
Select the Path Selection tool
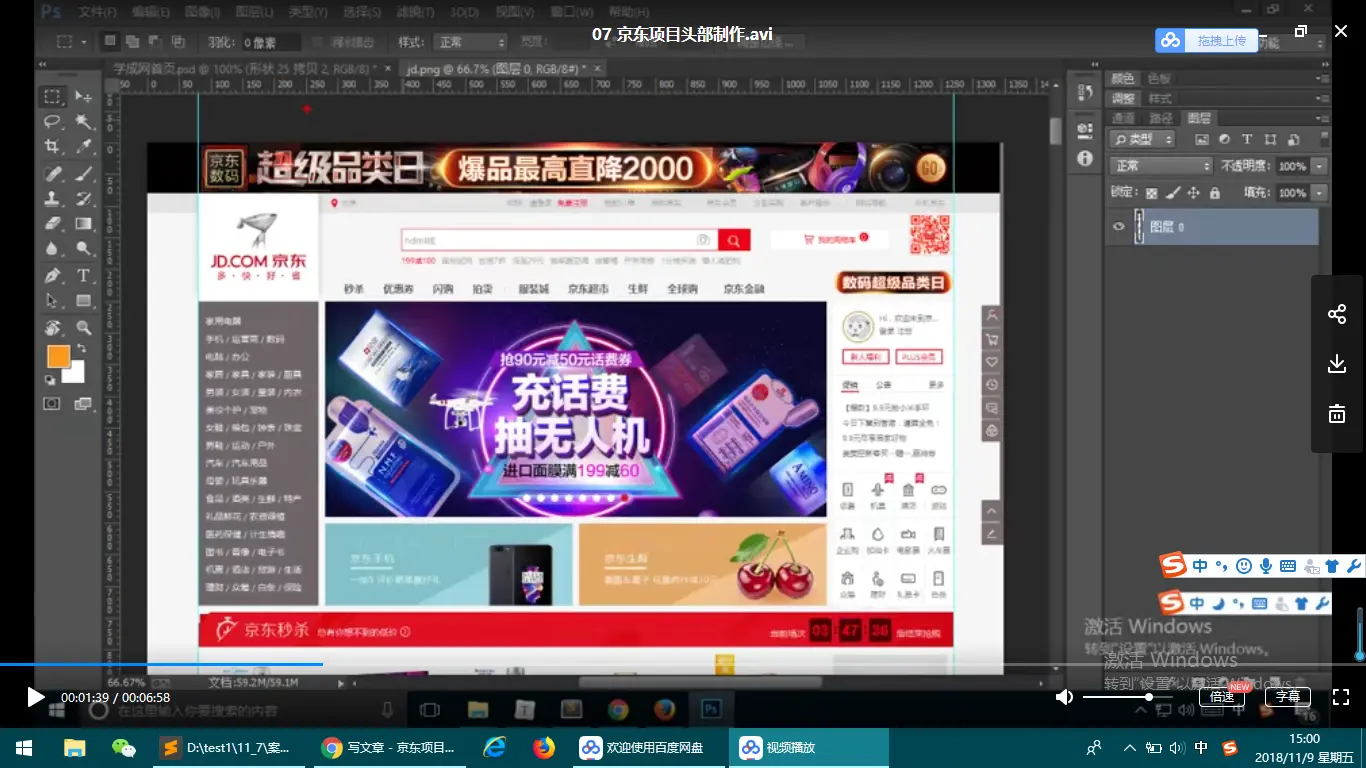click(x=52, y=301)
